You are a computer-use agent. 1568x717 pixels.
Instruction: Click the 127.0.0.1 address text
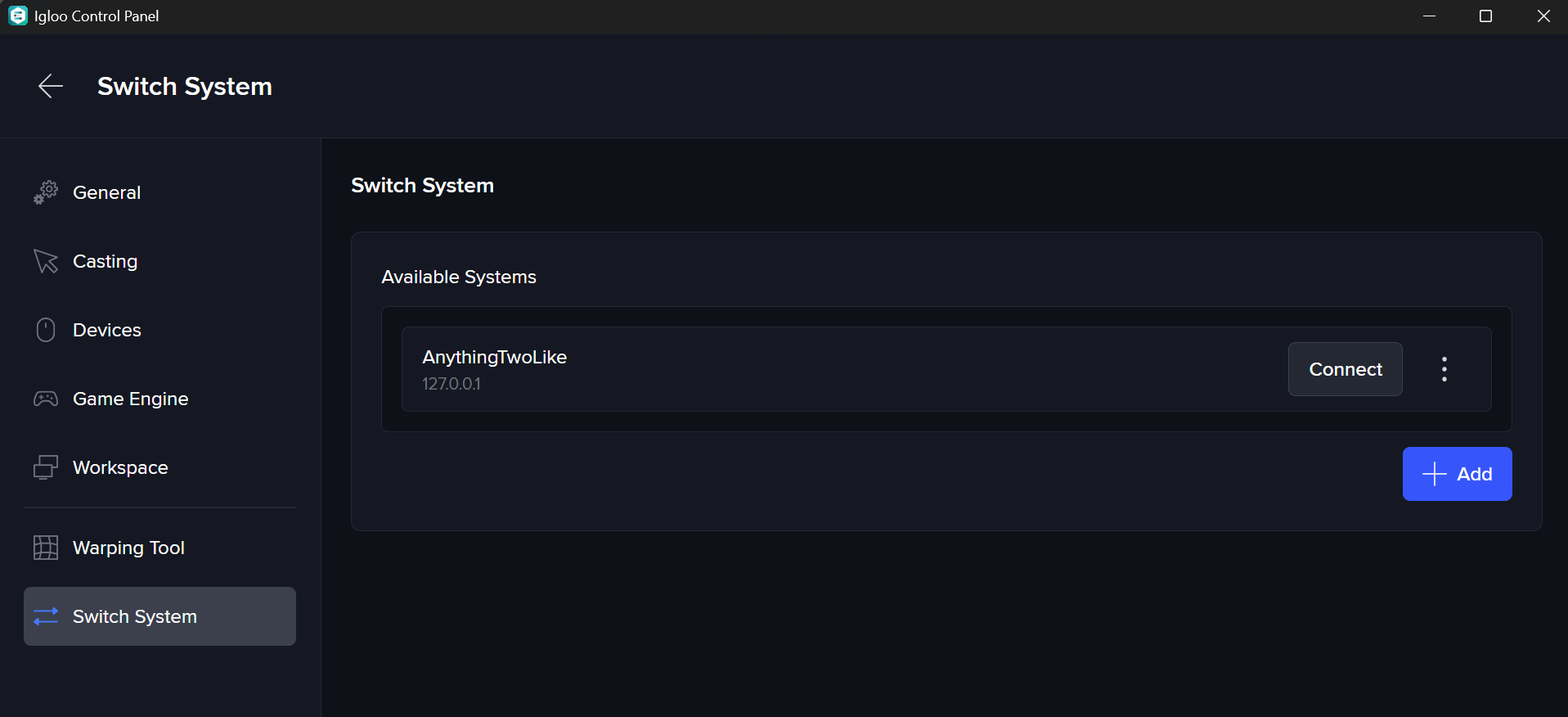coord(452,384)
